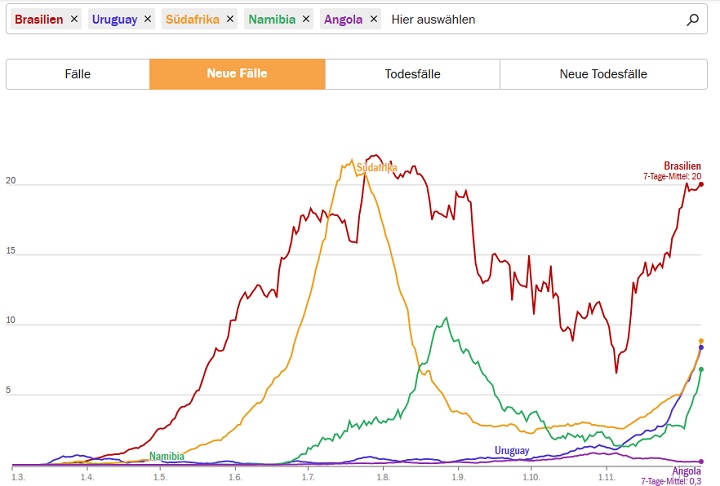Click the Uruguay label on chart
The image size is (720, 486).
[x=511, y=451]
